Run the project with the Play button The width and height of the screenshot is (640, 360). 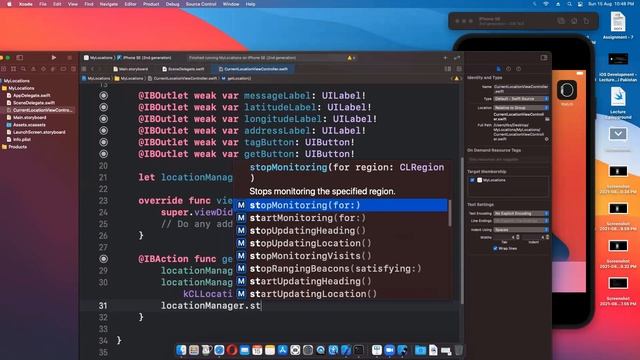click(x=54, y=58)
